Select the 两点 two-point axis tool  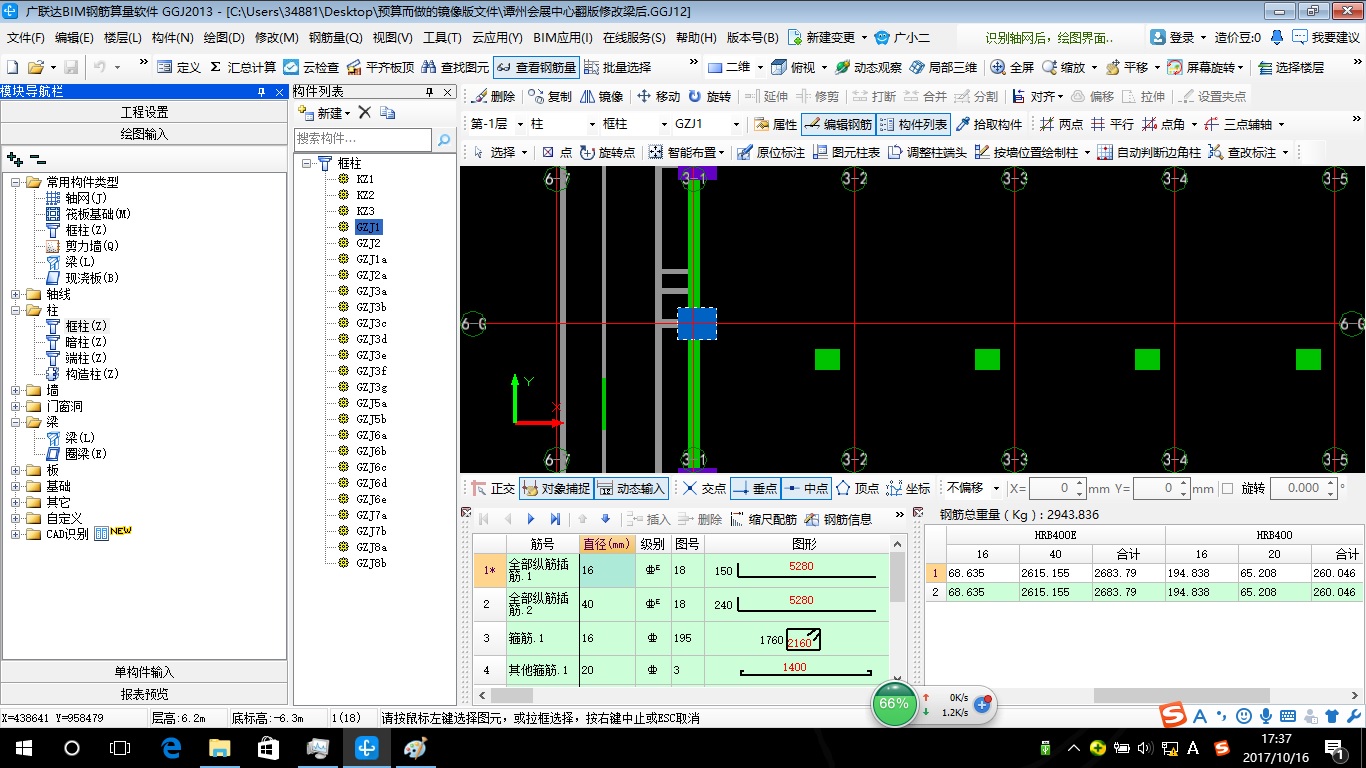pos(1061,124)
